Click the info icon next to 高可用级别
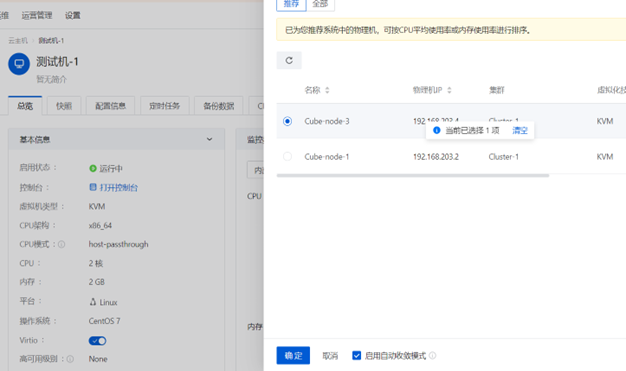The height and width of the screenshot is (371, 626). pyautogui.click(x=70, y=359)
